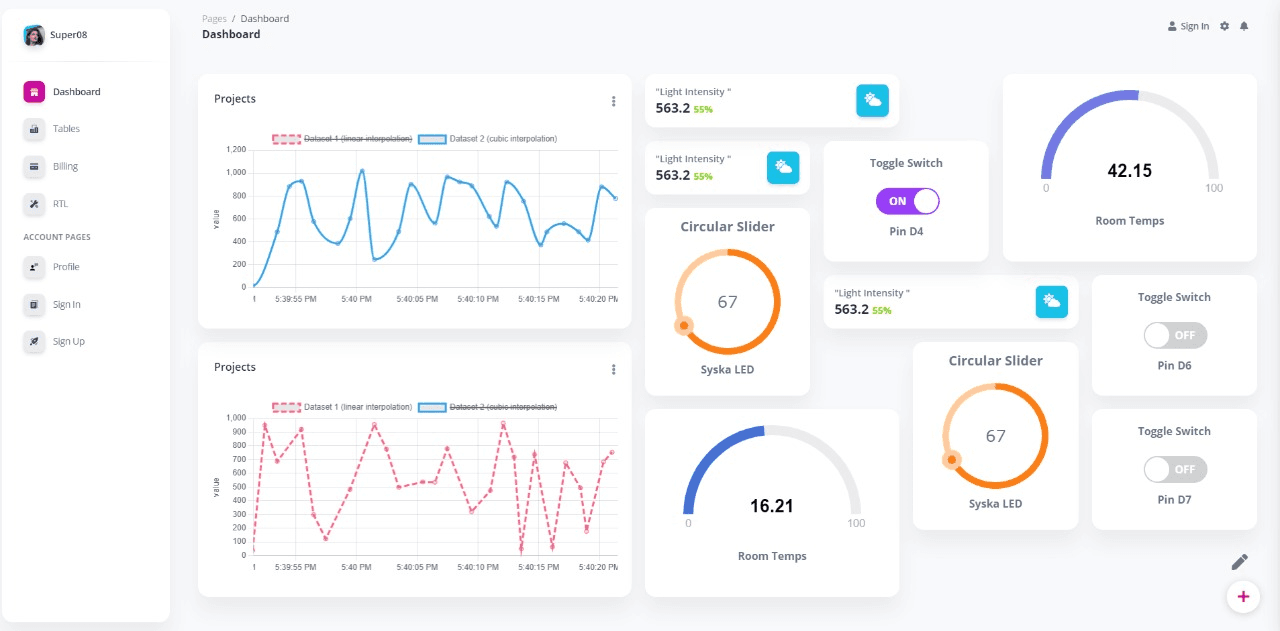The image size is (1280, 631).
Task: Toggle Dataset 1 legend in lower chart
Action: tap(342, 407)
